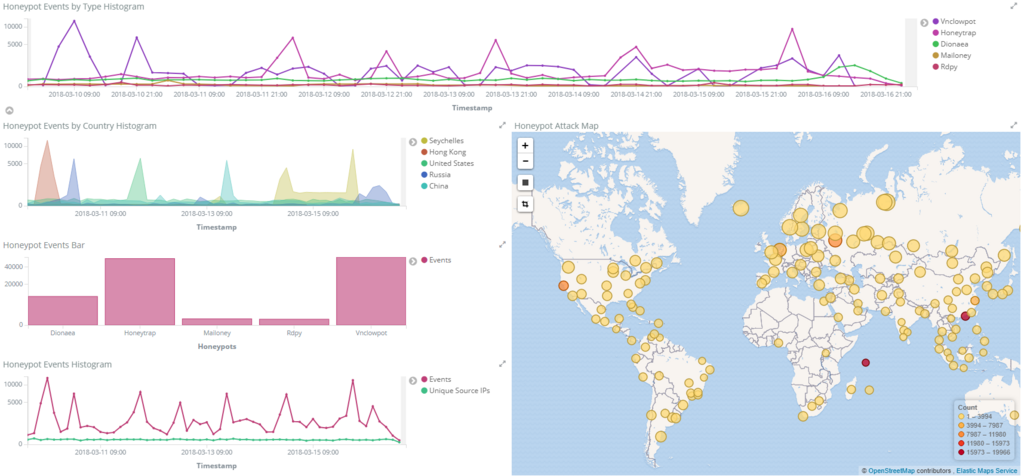Toggle Hong Kong in the country legend

point(443,152)
